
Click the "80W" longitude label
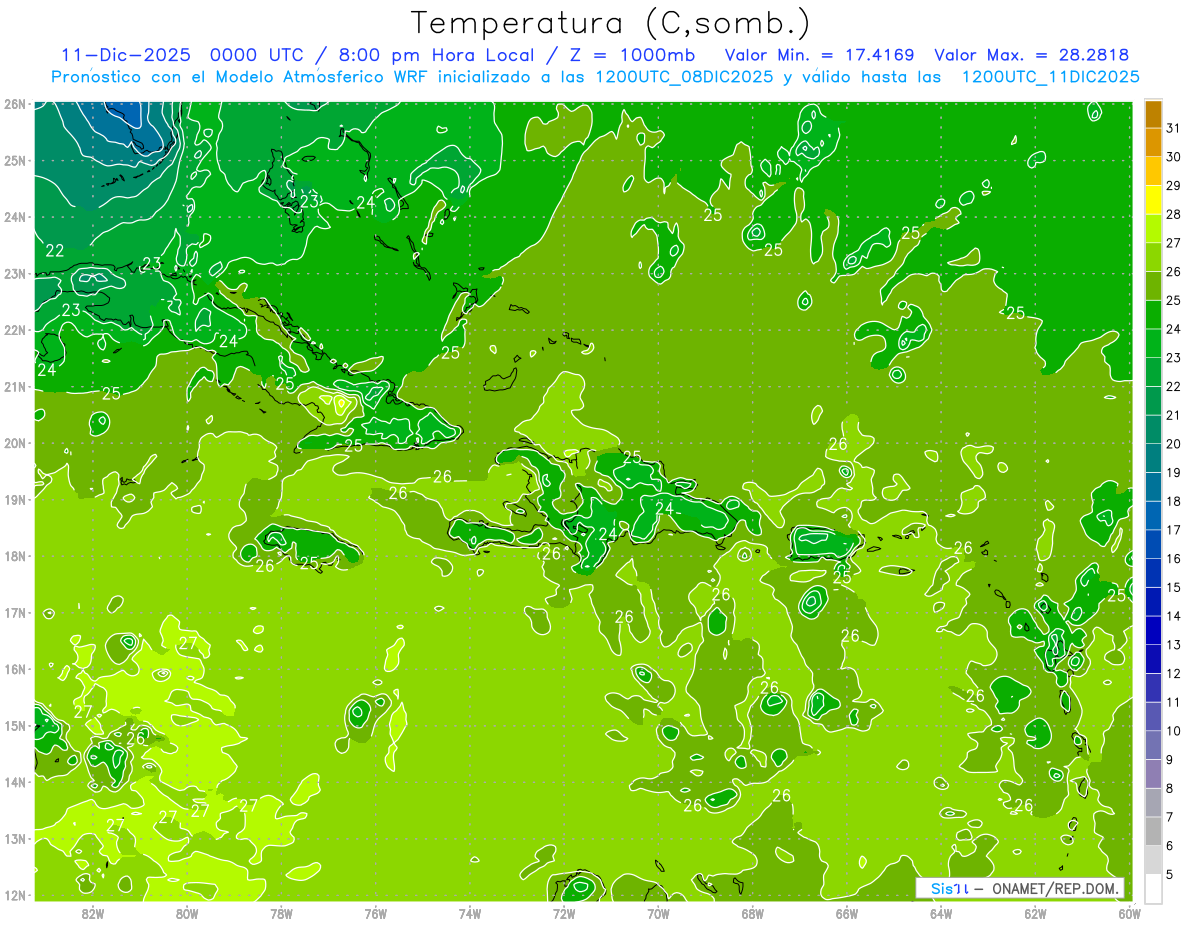pyautogui.click(x=187, y=913)
